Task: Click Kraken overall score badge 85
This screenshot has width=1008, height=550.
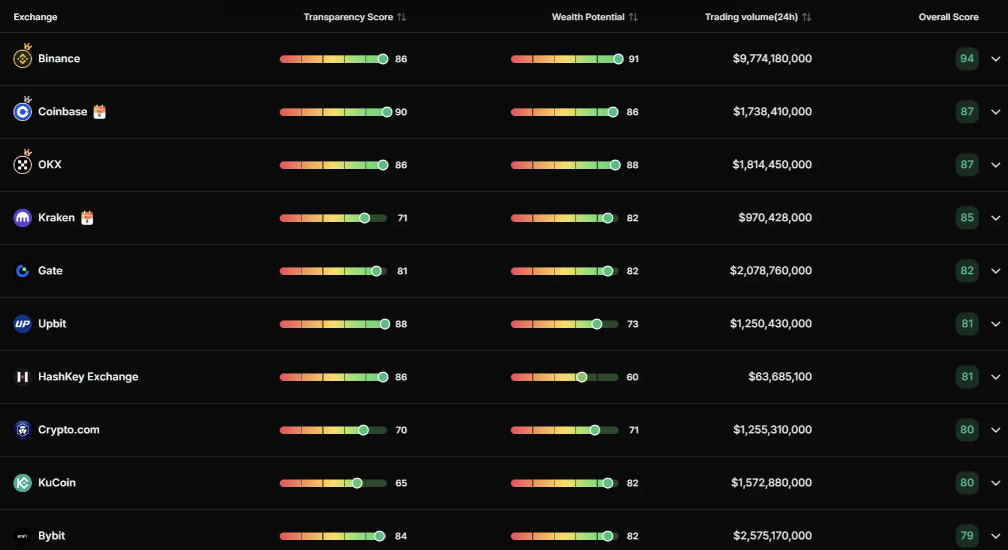Action: point(967,218)
